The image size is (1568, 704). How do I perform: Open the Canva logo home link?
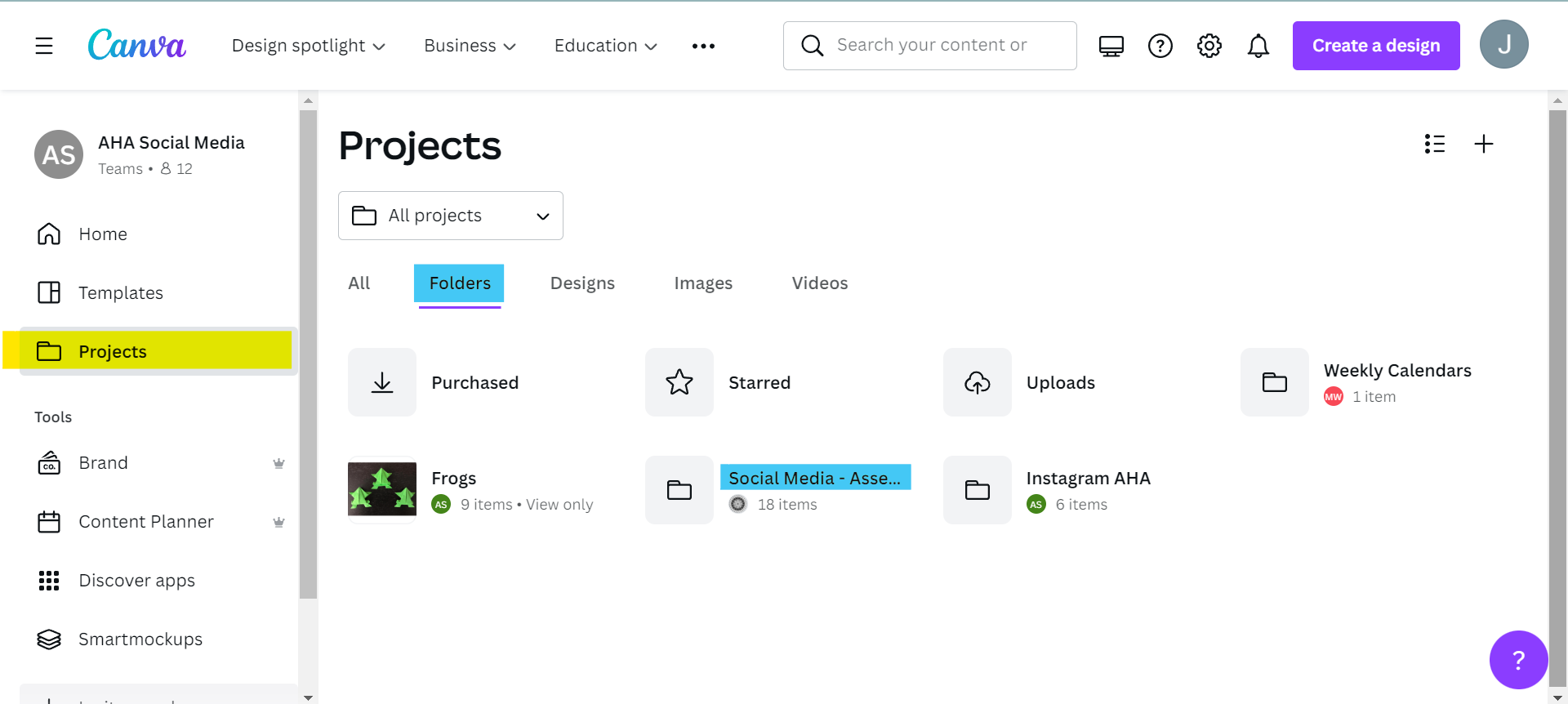coord(136,46)
